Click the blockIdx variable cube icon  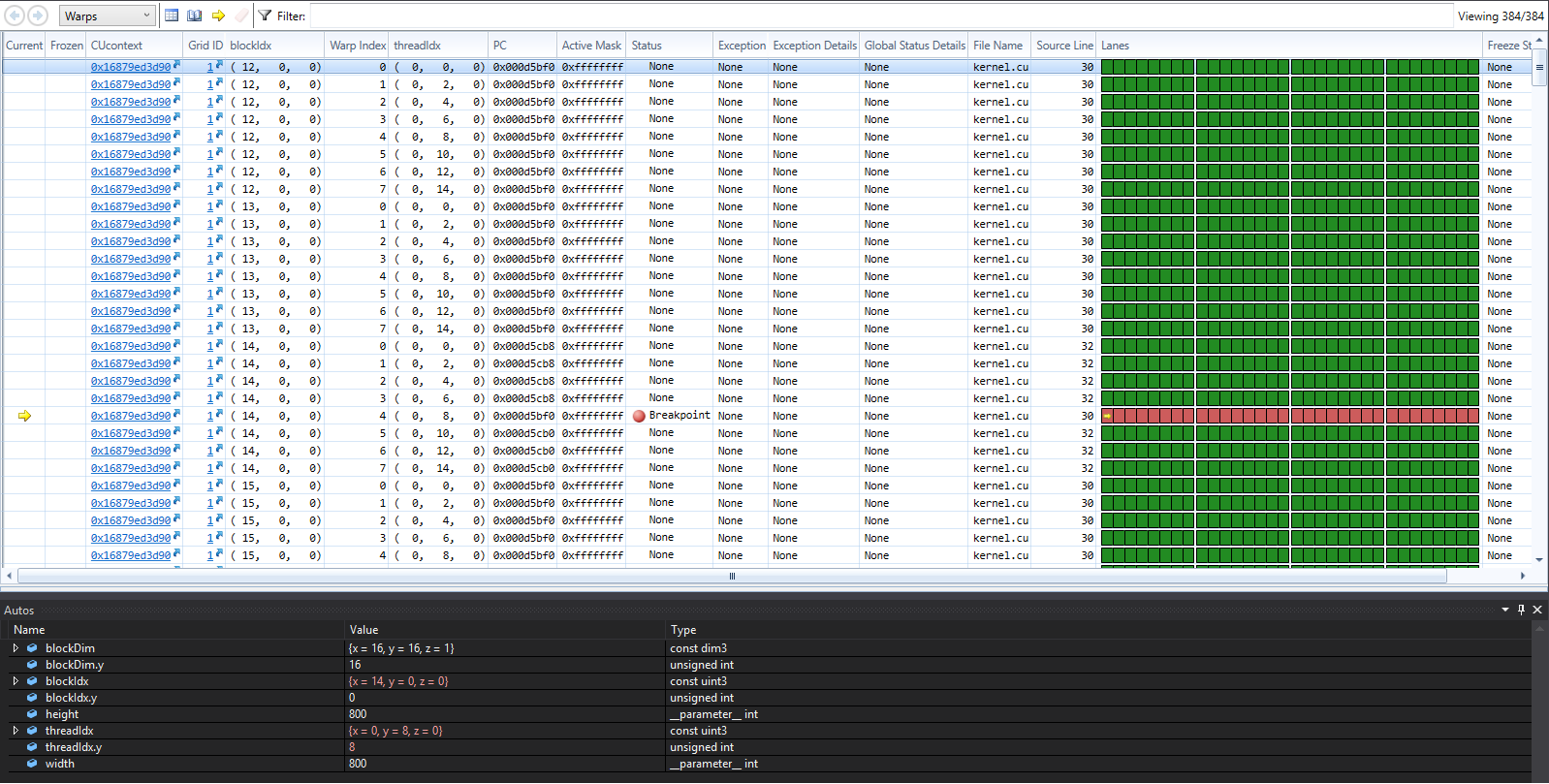(x=32, y=681)
